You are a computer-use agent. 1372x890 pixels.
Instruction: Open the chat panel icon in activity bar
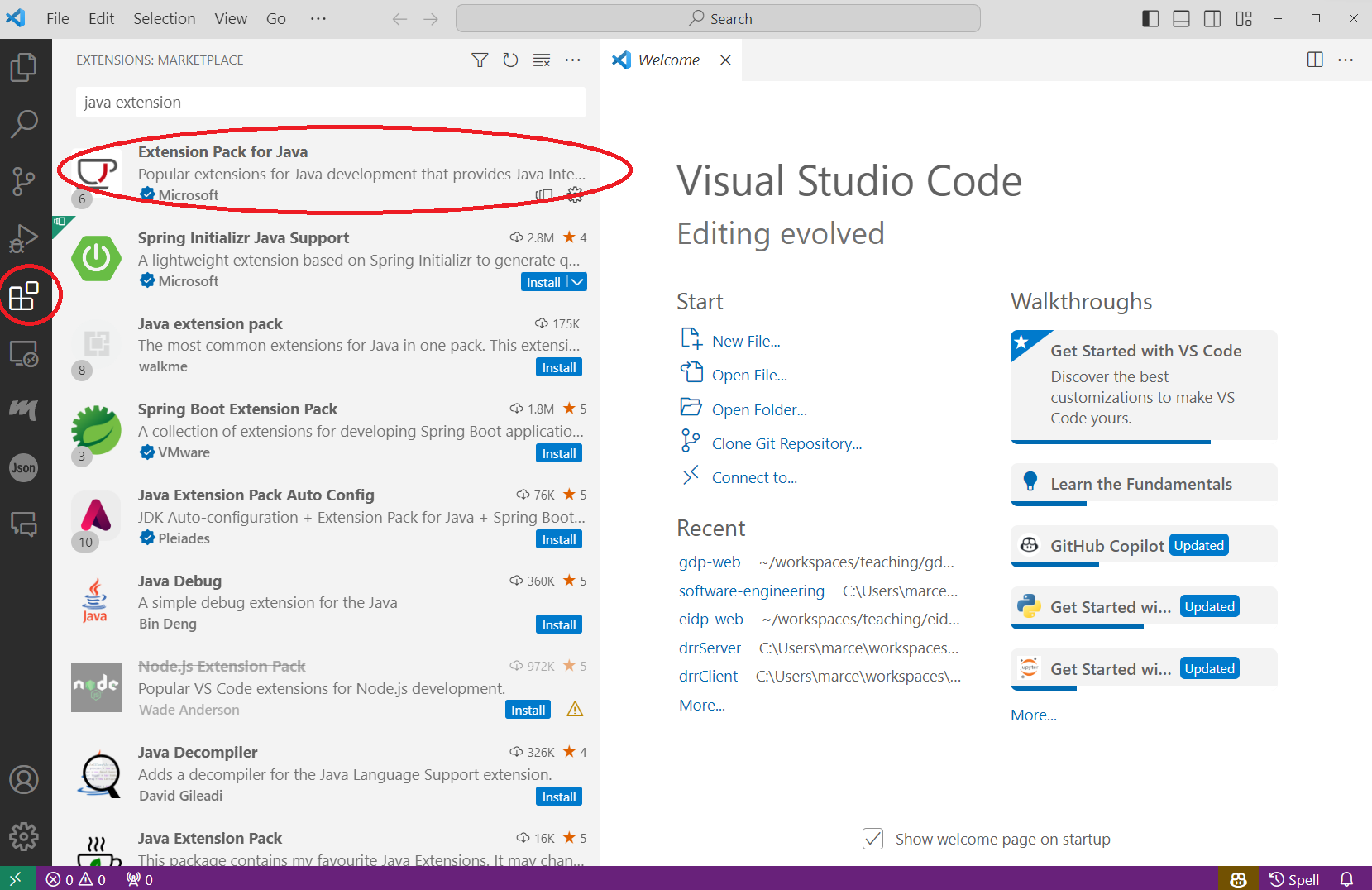coord(24,524)
